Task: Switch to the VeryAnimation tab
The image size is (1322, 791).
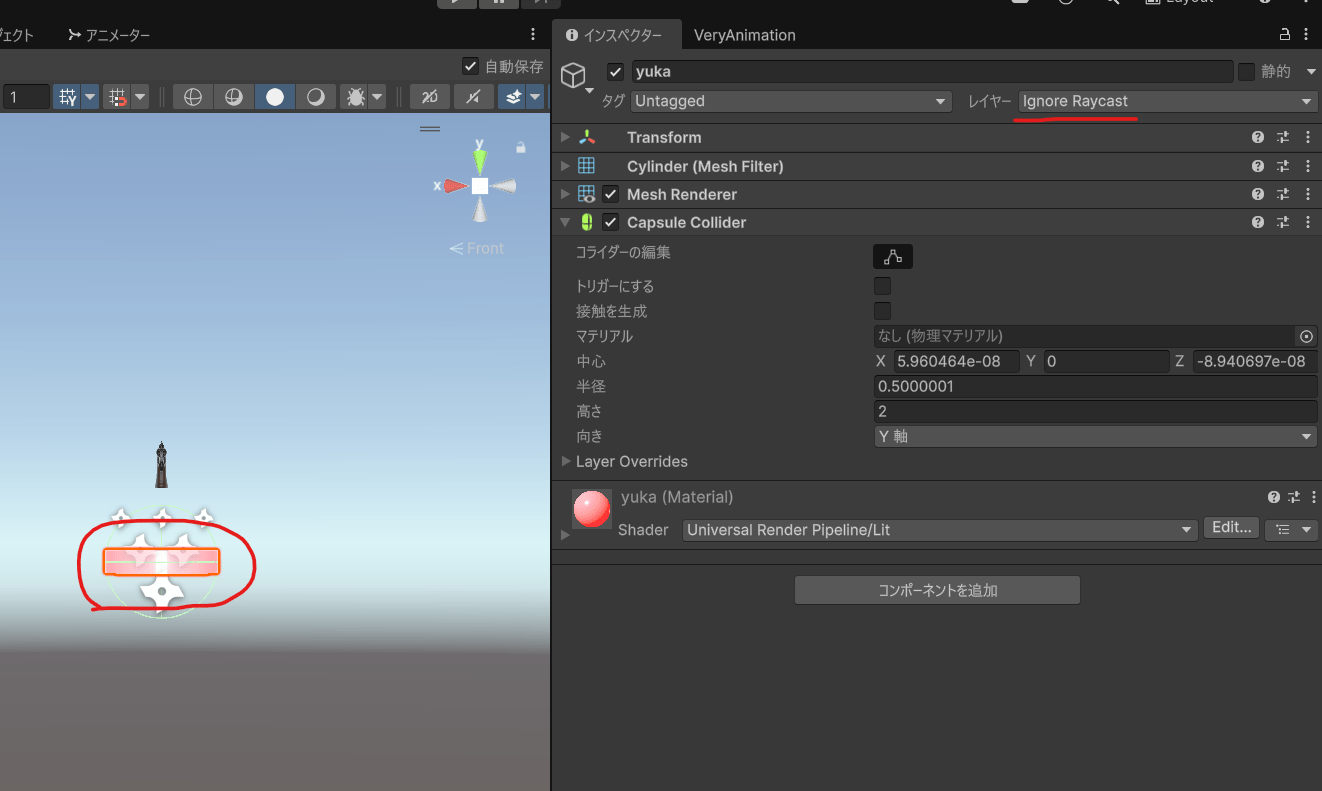Action: click(x=744, y=35)
